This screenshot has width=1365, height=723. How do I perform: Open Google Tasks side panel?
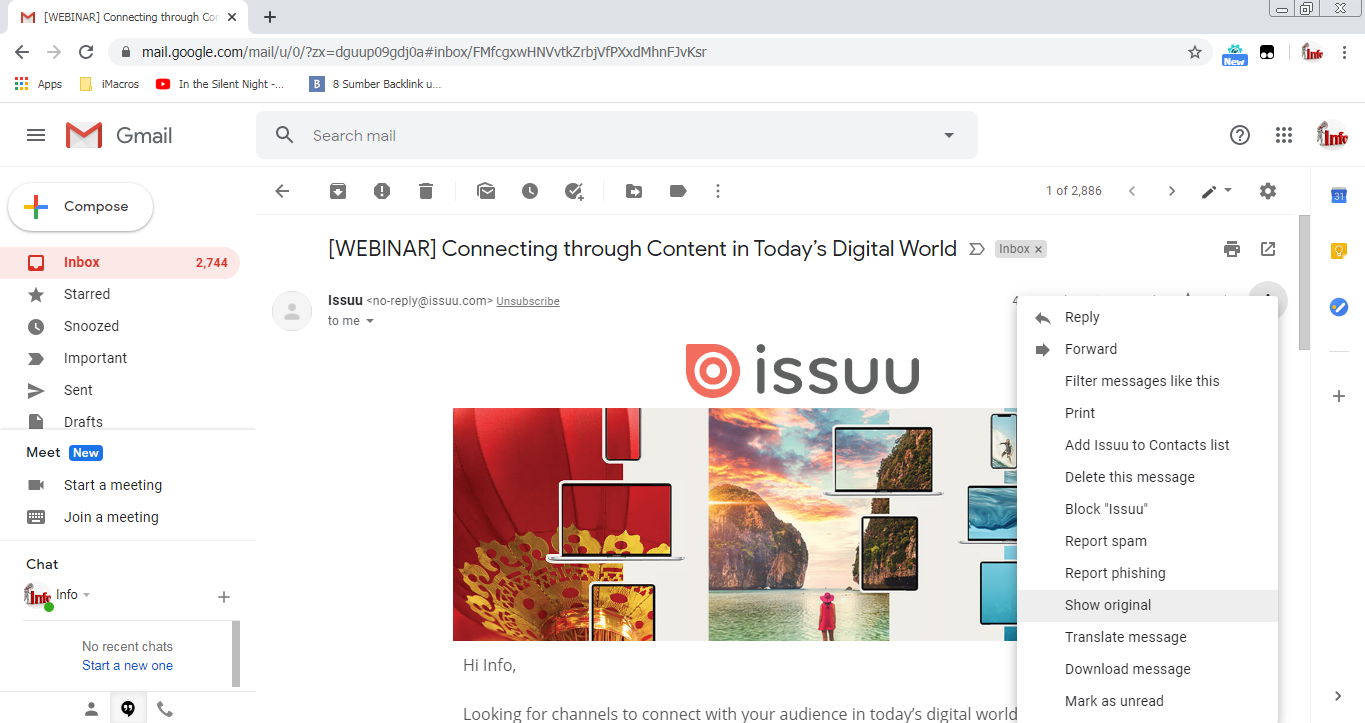point(1339,307)
